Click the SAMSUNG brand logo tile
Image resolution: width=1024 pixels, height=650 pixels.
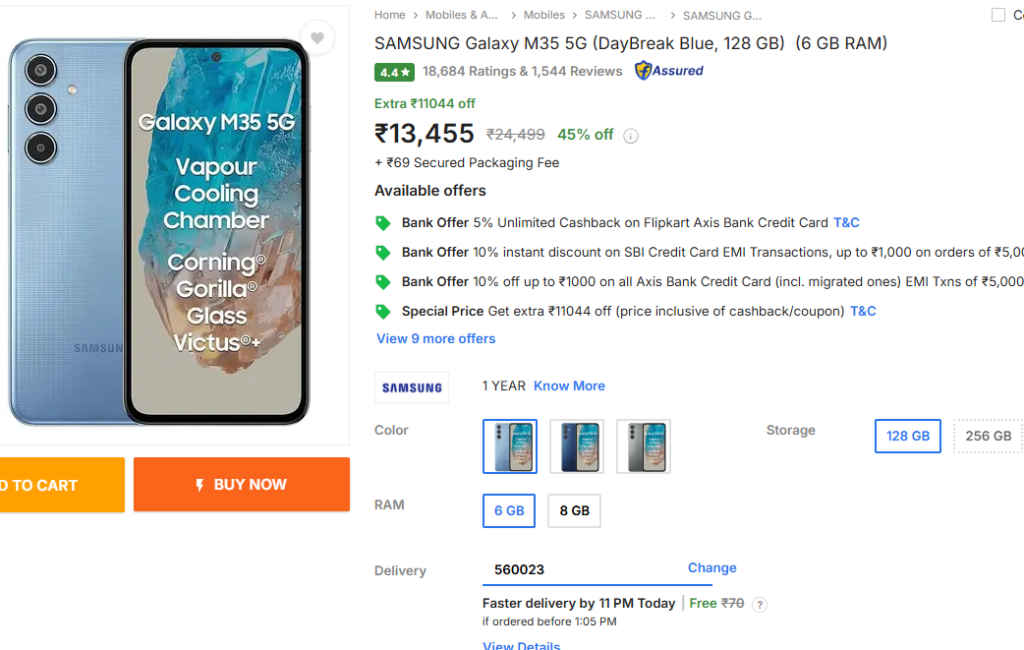(411, 387)
